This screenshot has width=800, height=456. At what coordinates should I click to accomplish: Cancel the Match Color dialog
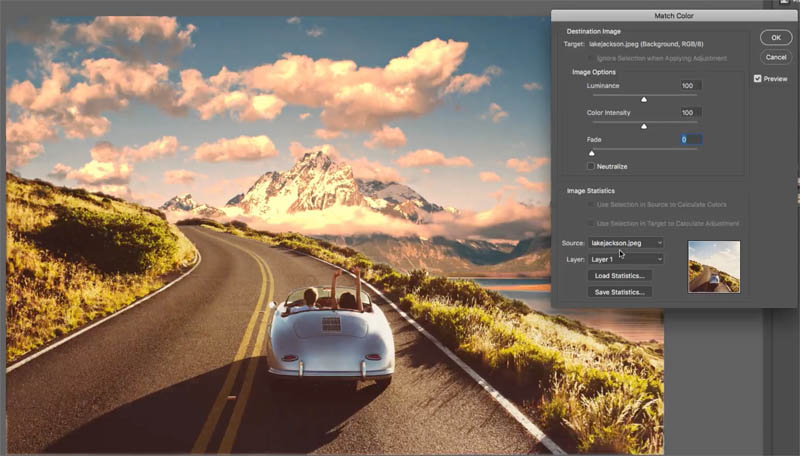click(x=776, y=57)
